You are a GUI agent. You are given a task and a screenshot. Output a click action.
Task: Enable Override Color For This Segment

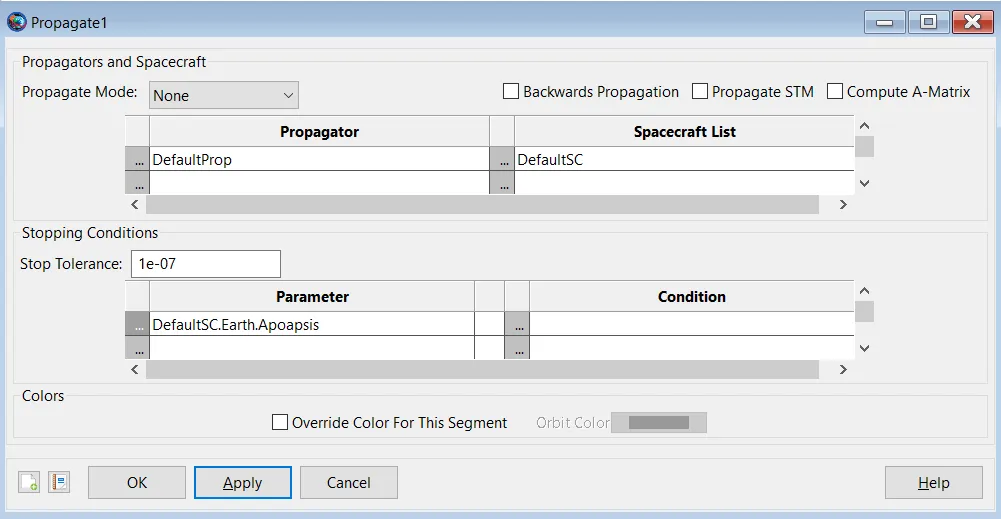280,423
